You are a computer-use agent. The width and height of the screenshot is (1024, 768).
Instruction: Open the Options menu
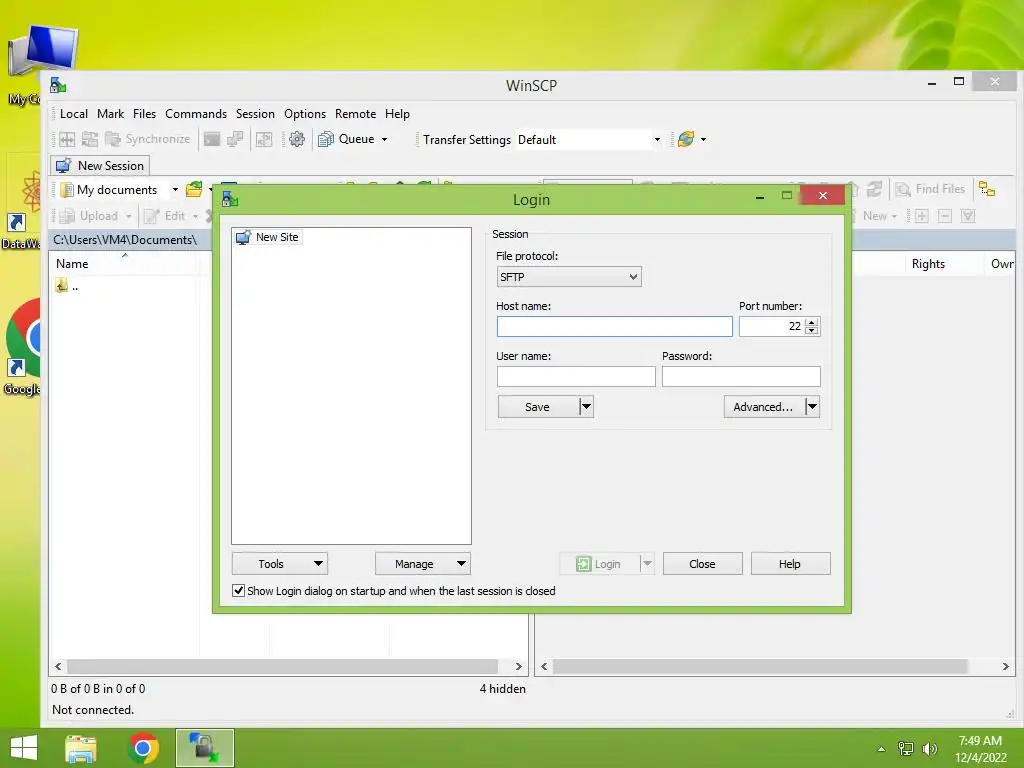pyautogui.click(x=305, y=114)
